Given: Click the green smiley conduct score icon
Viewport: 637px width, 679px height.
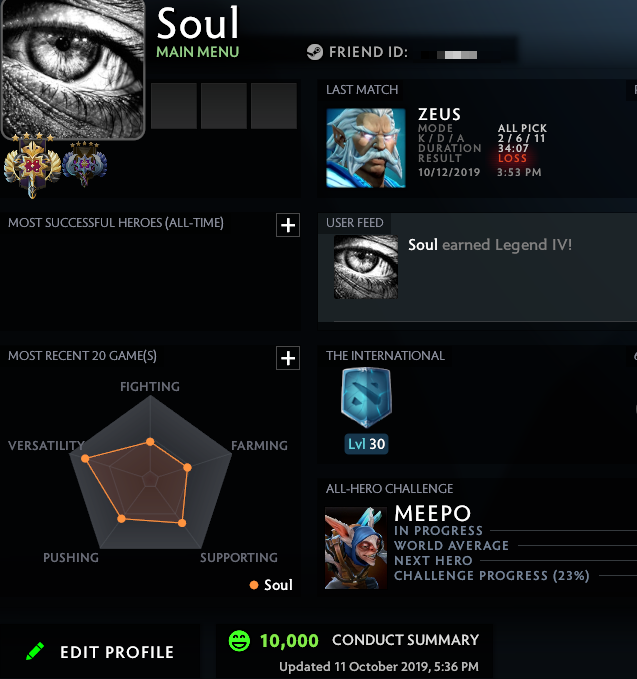Looking at the screenshot, I should pyautogui.click(x=239, y=640).
